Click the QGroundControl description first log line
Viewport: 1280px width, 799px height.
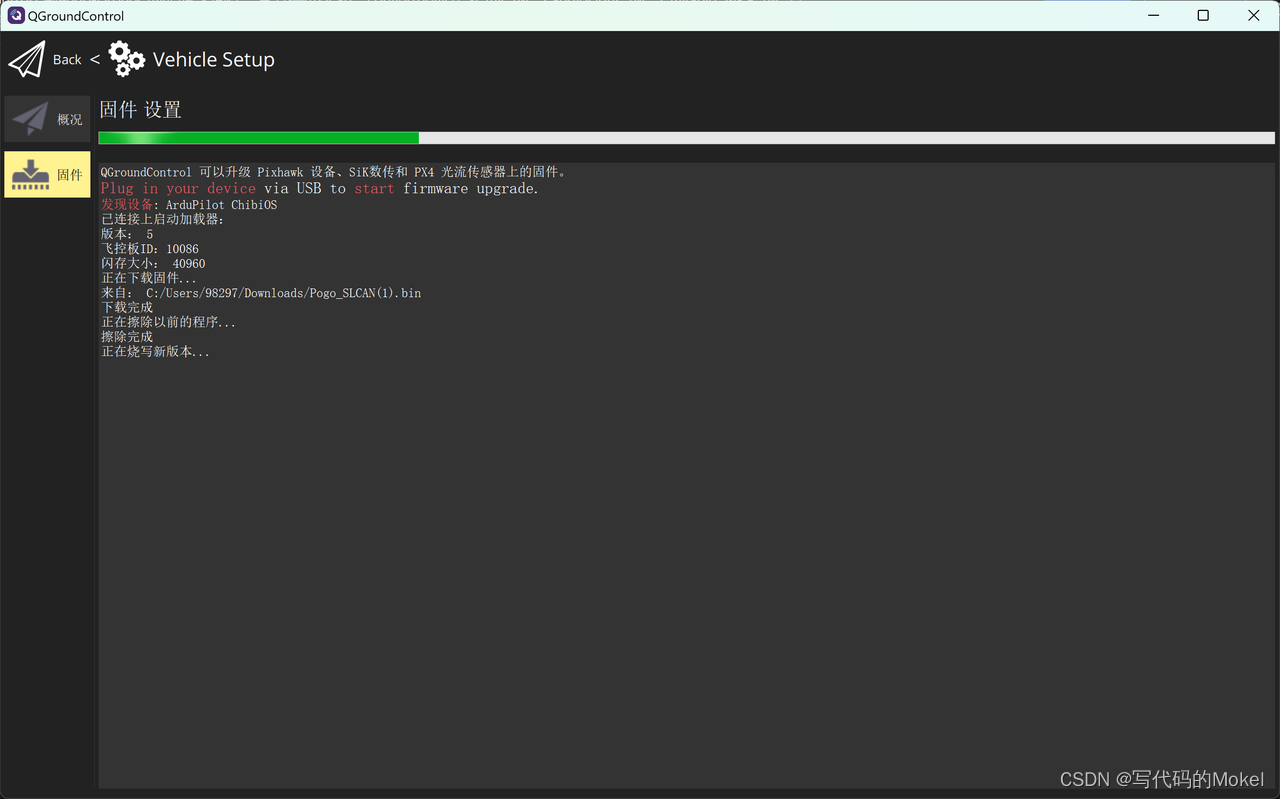click(x=334, y=172)
